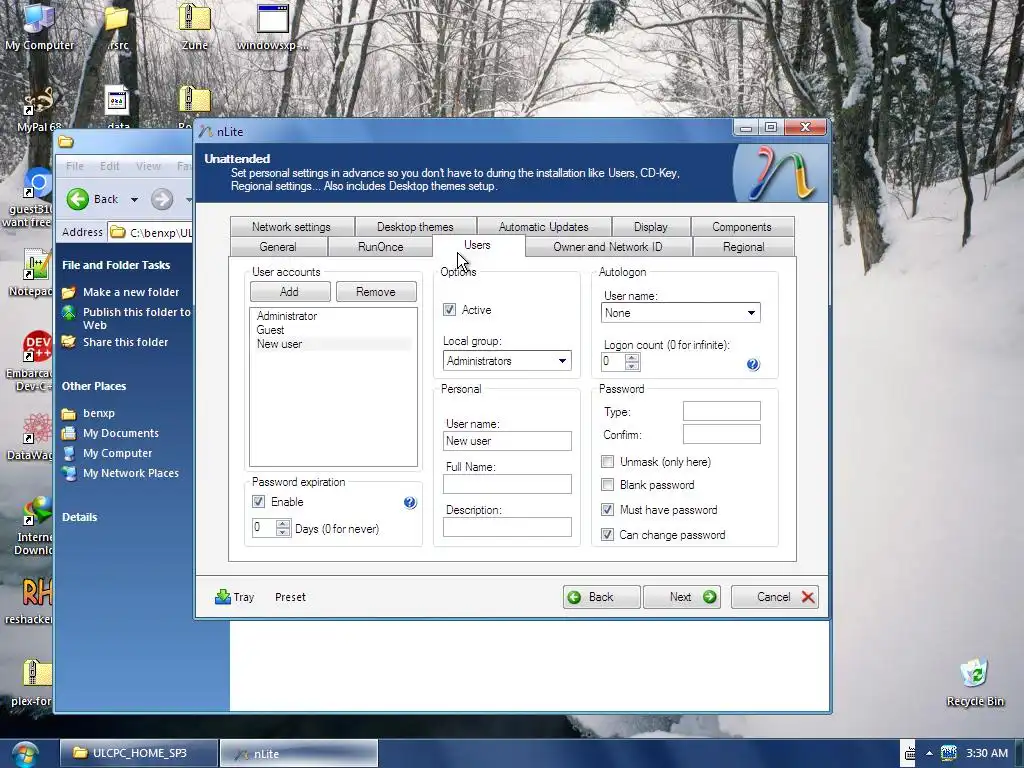This screenshot has height=768, width=1024.
Task: Check Unmask (only here) option
Action: pyautogui.click(x=607, y=462)
